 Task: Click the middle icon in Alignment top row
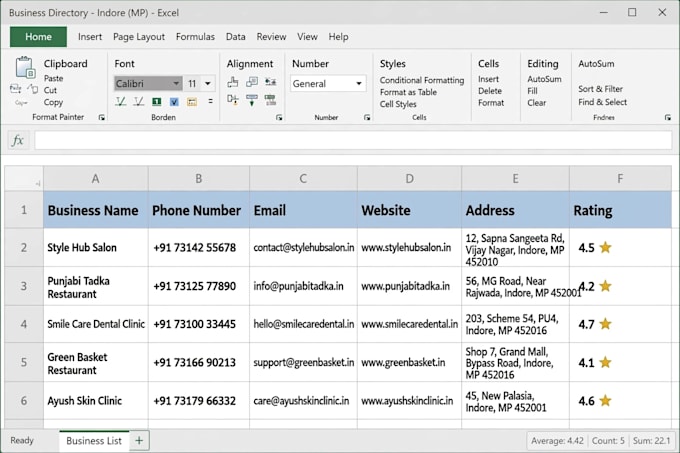coord(252,82)
